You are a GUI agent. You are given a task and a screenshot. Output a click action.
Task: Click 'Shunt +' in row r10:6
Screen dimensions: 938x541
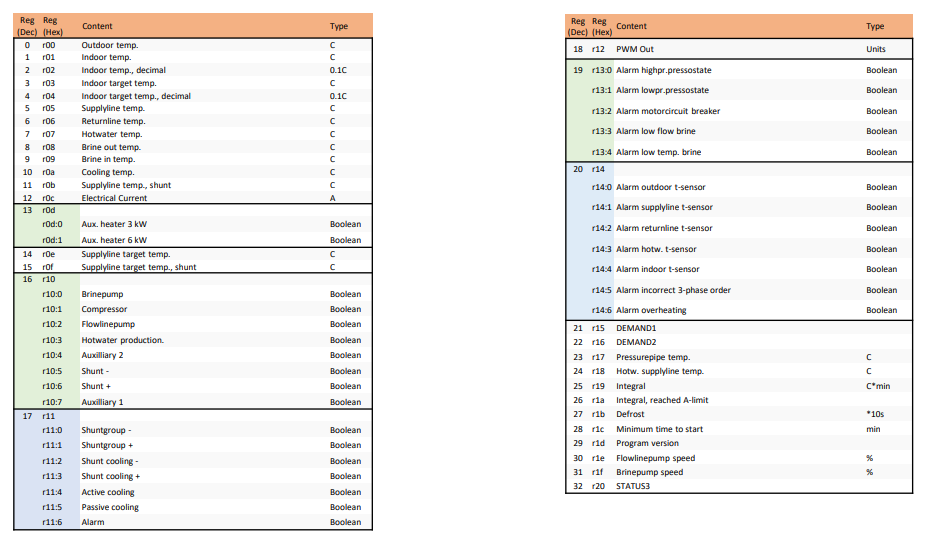coord(96,387)
